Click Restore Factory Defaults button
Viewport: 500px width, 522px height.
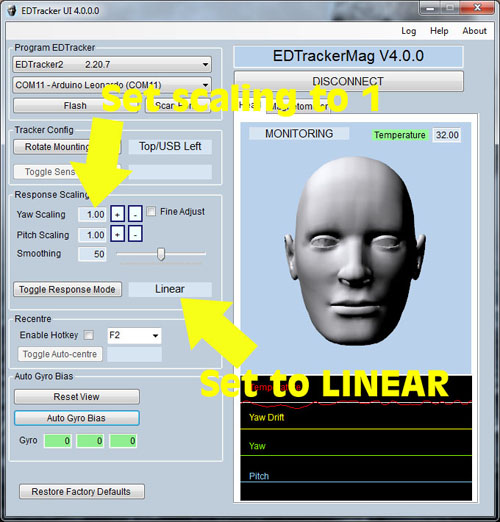[82, 492]
